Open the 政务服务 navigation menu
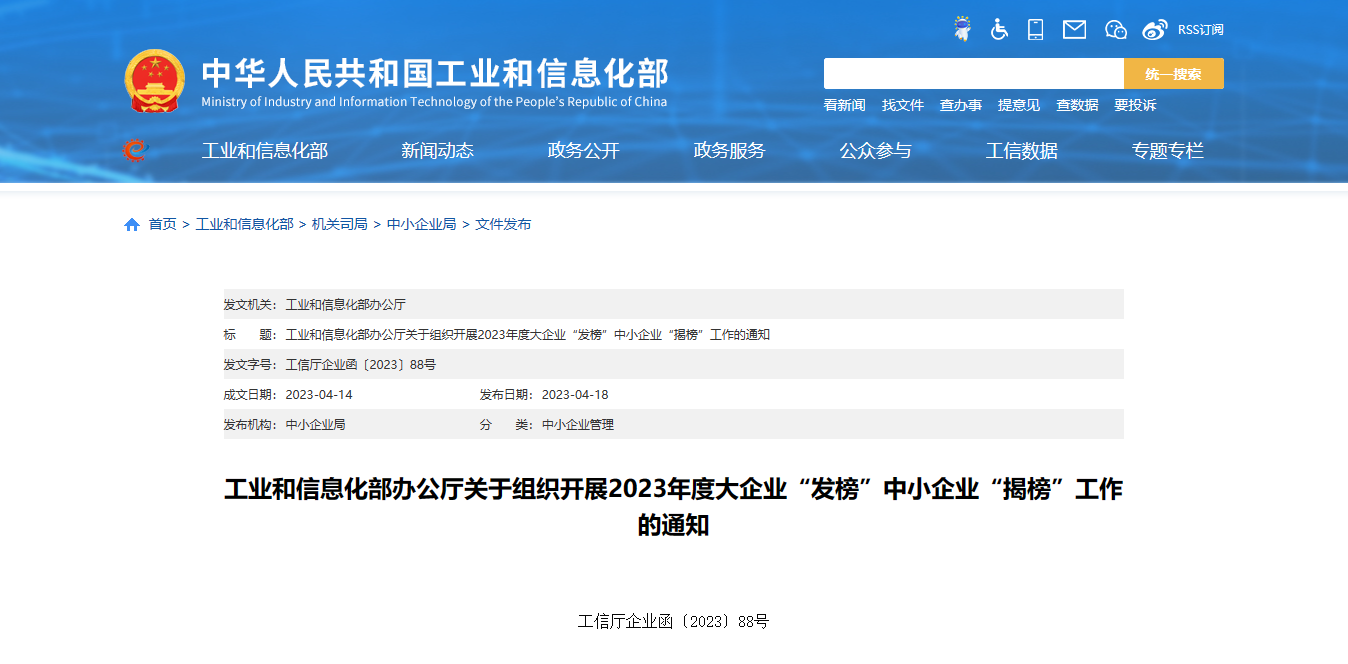This screenshot has width=1348, height=664. [x=729, y=151]
